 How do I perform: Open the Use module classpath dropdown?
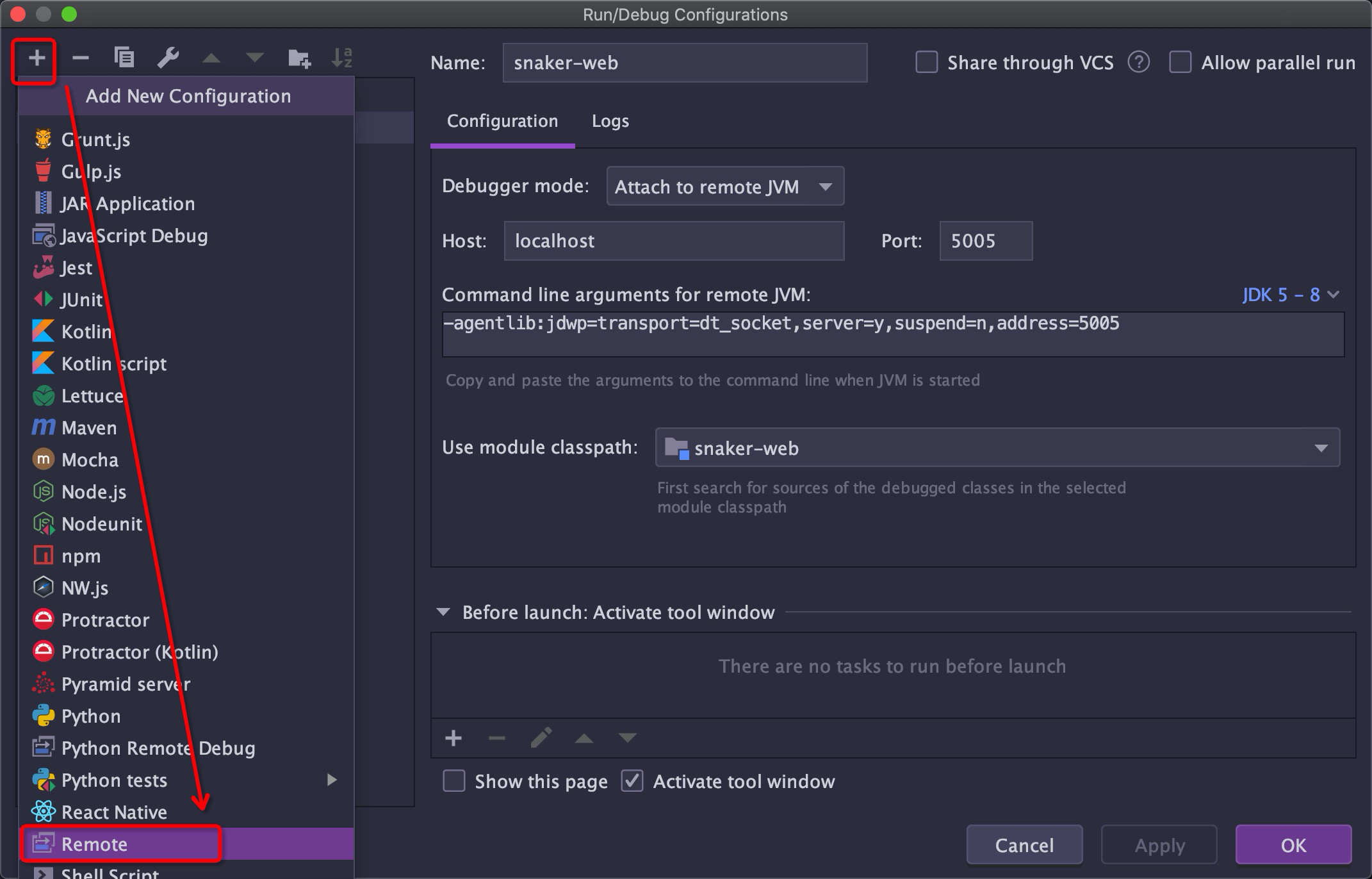1321,447
